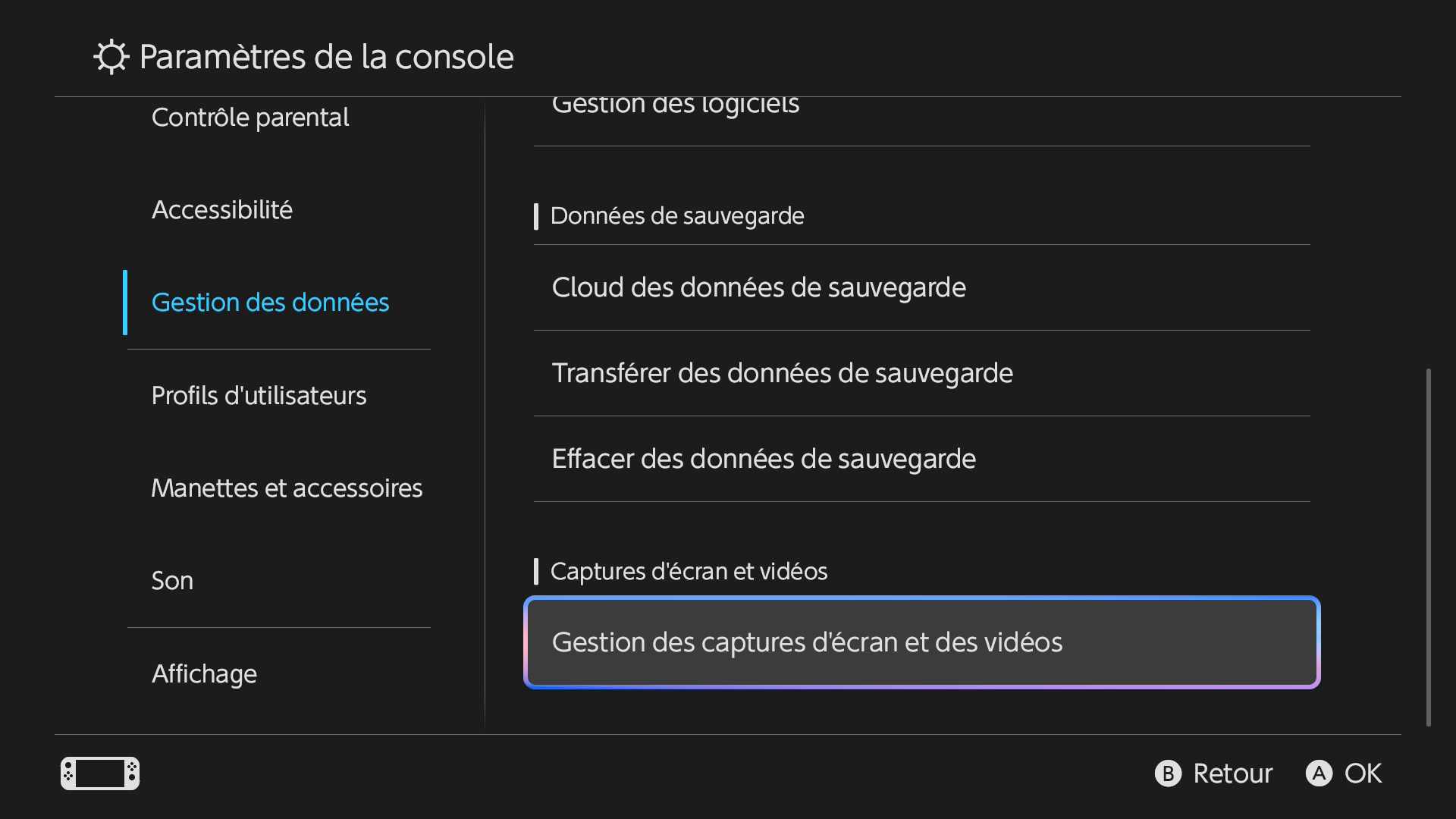Open Profils d'utilisateurs
The height and width of the screenshot is (819, 1456).
[x=259, y=396]
